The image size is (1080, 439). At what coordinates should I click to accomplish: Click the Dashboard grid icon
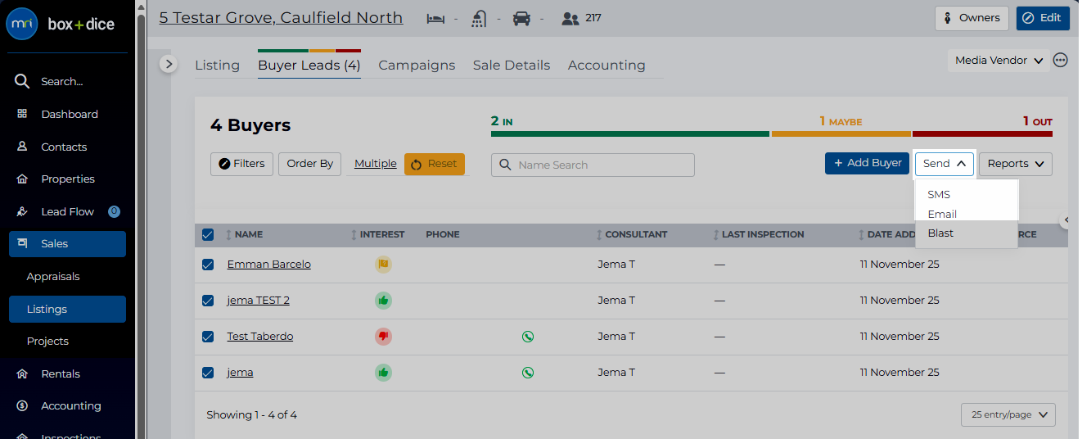pyautogui.click(x=22, y=114)
